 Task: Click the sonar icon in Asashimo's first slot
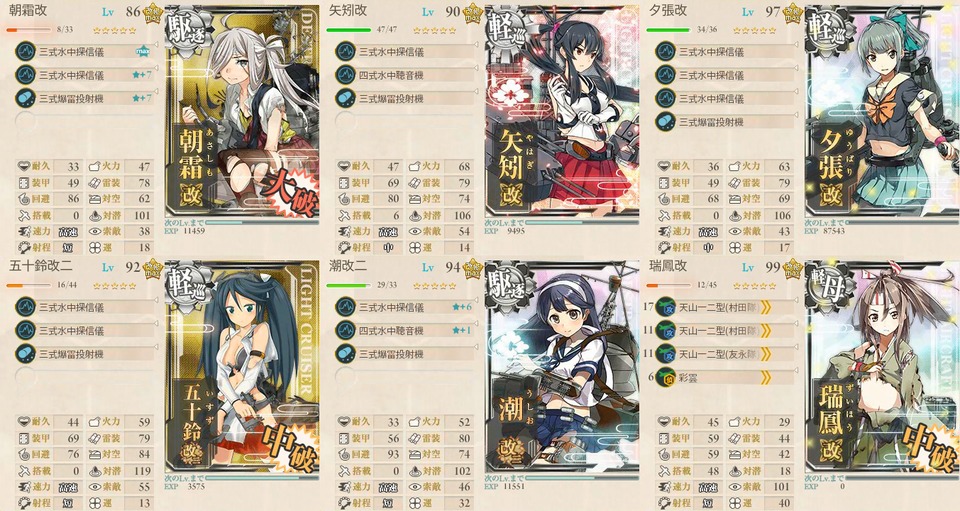pos(26,51)
